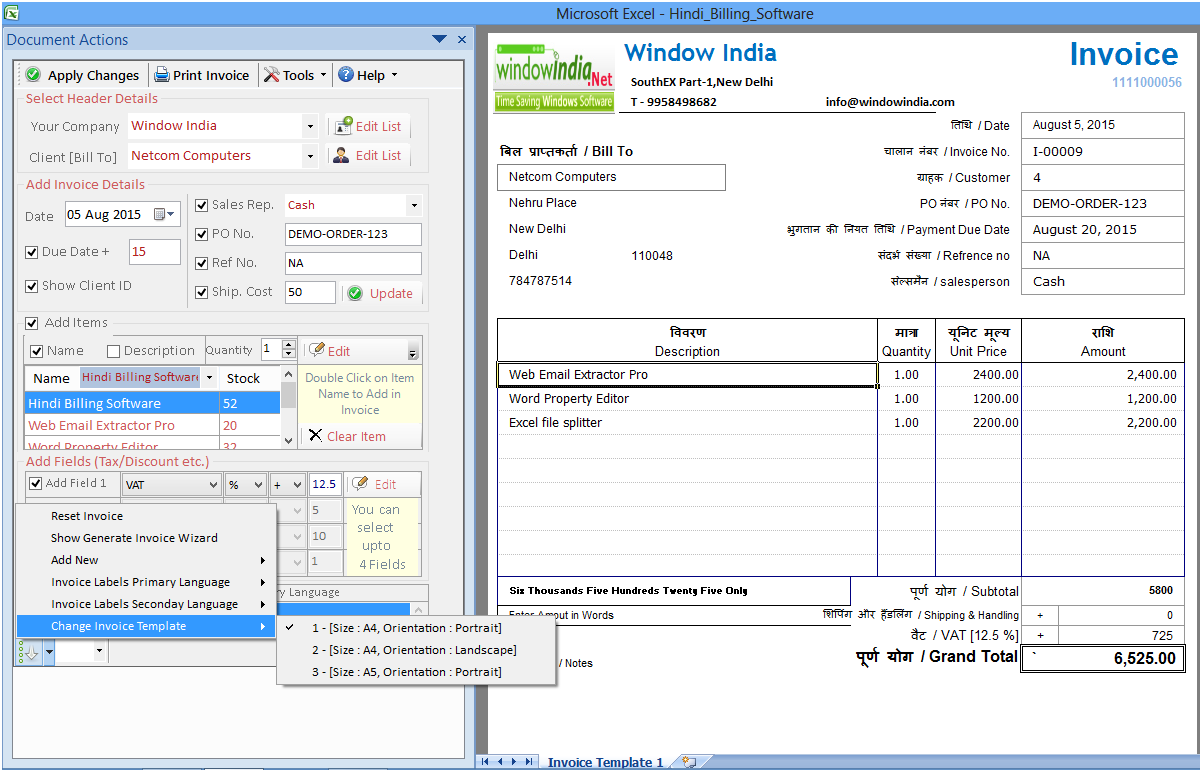Click the Due Date days field showing 15
1200x770 pixels.
(155, 252)
